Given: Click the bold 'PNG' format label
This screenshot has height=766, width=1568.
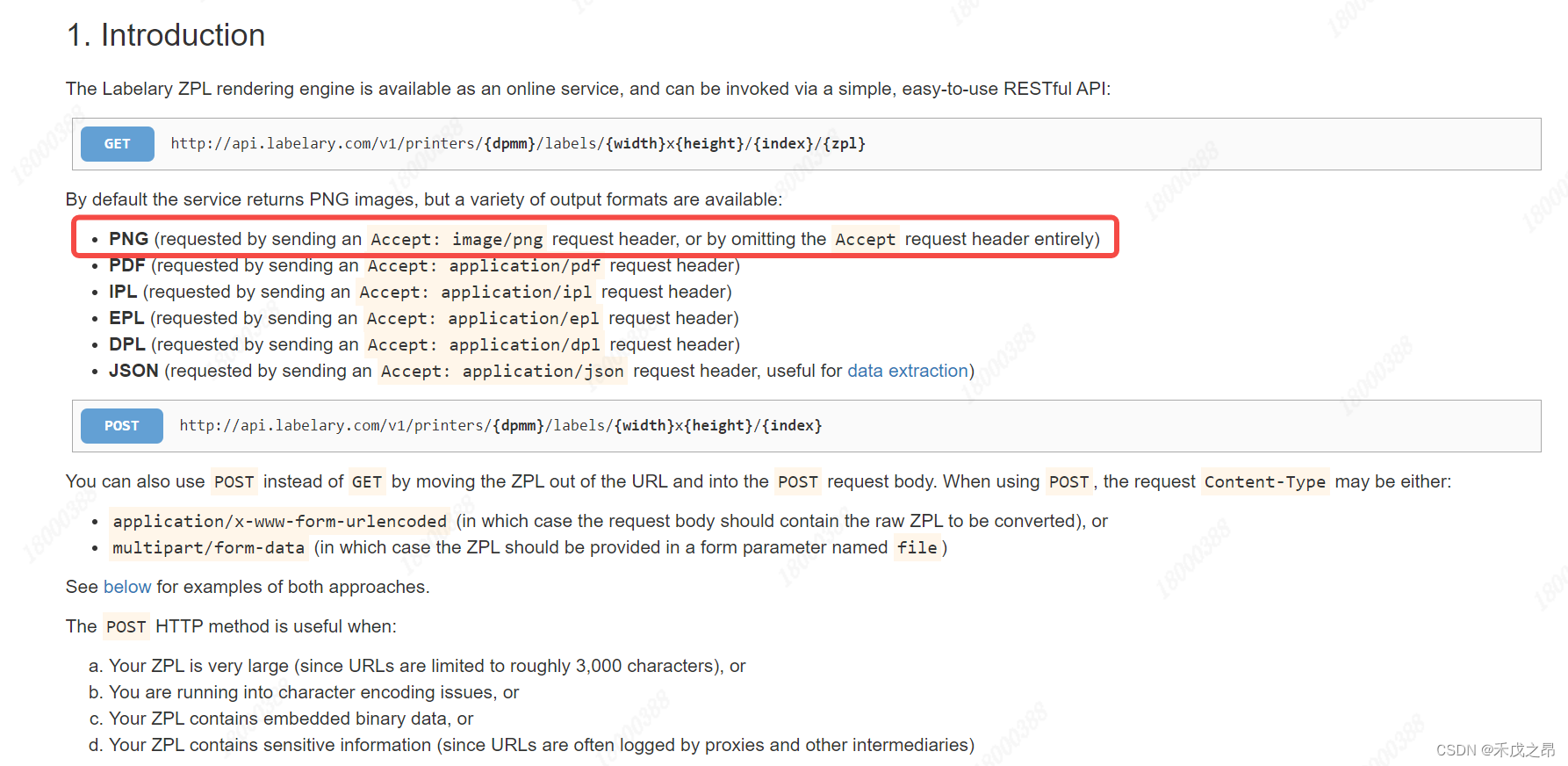Looking at the screenshot, I should tap(128, 239).
